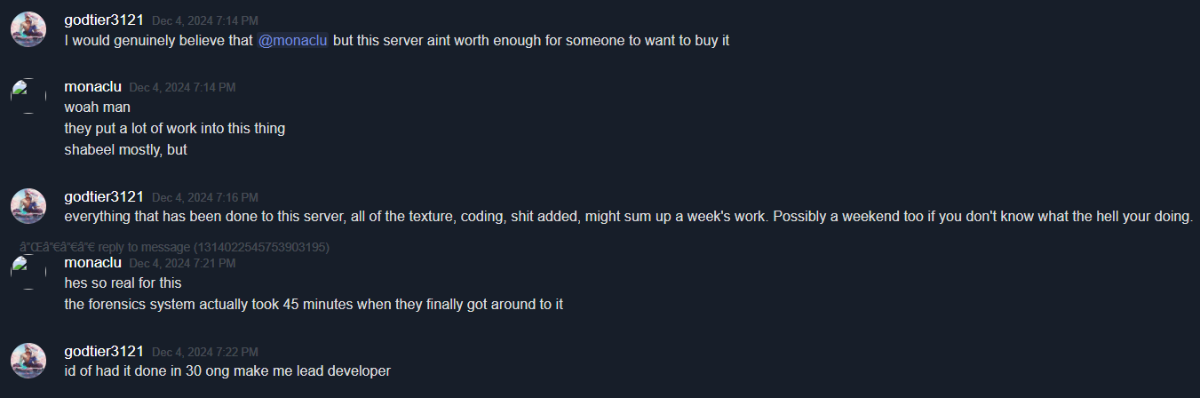Click the Dec 4, 2024 7:21 PM timestamp
Viewport: 1200px width, 398px height.
pyautogui.click(x=182, y=263)
